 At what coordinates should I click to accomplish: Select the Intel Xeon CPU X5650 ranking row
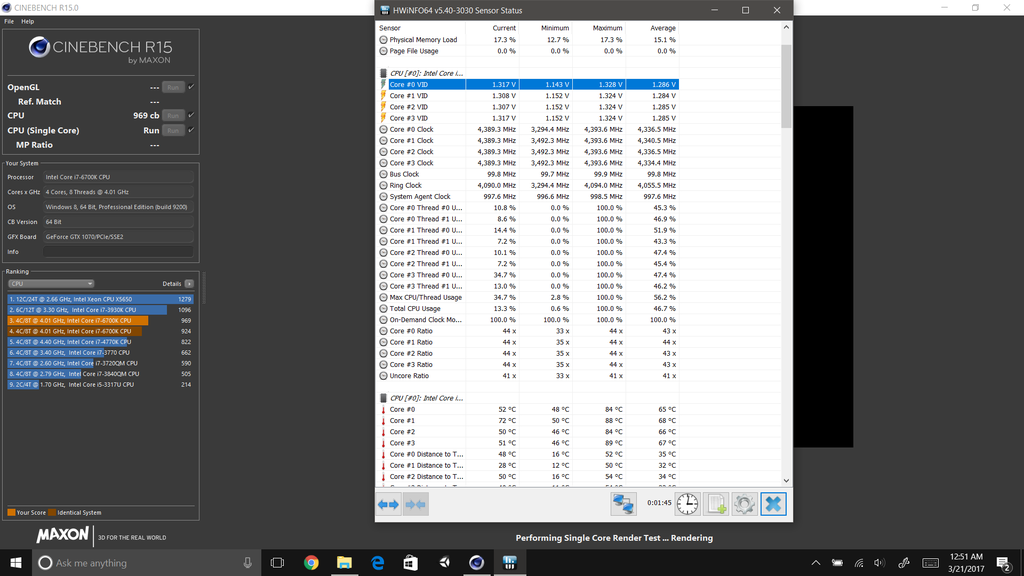[101, 299]
